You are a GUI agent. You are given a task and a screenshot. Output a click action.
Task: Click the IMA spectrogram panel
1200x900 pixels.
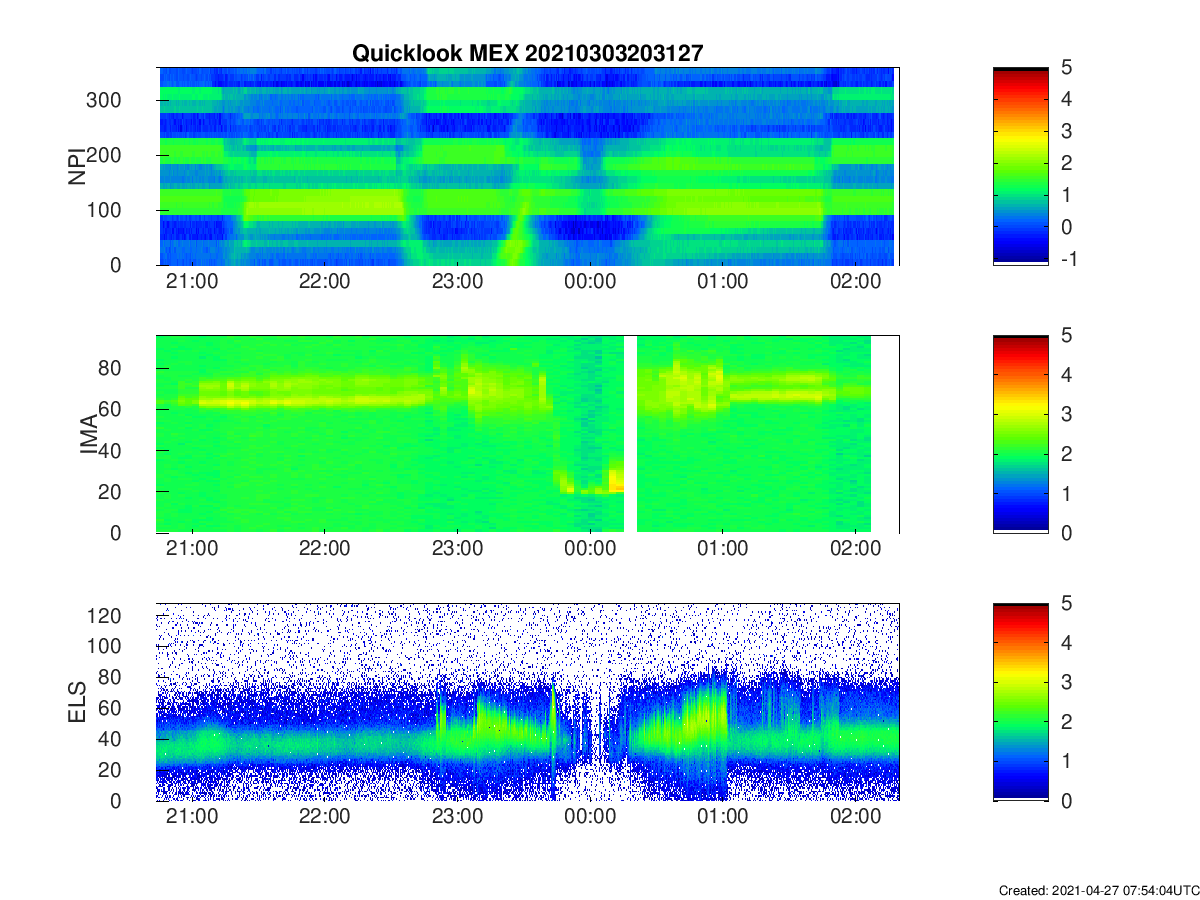coord(528,434)
